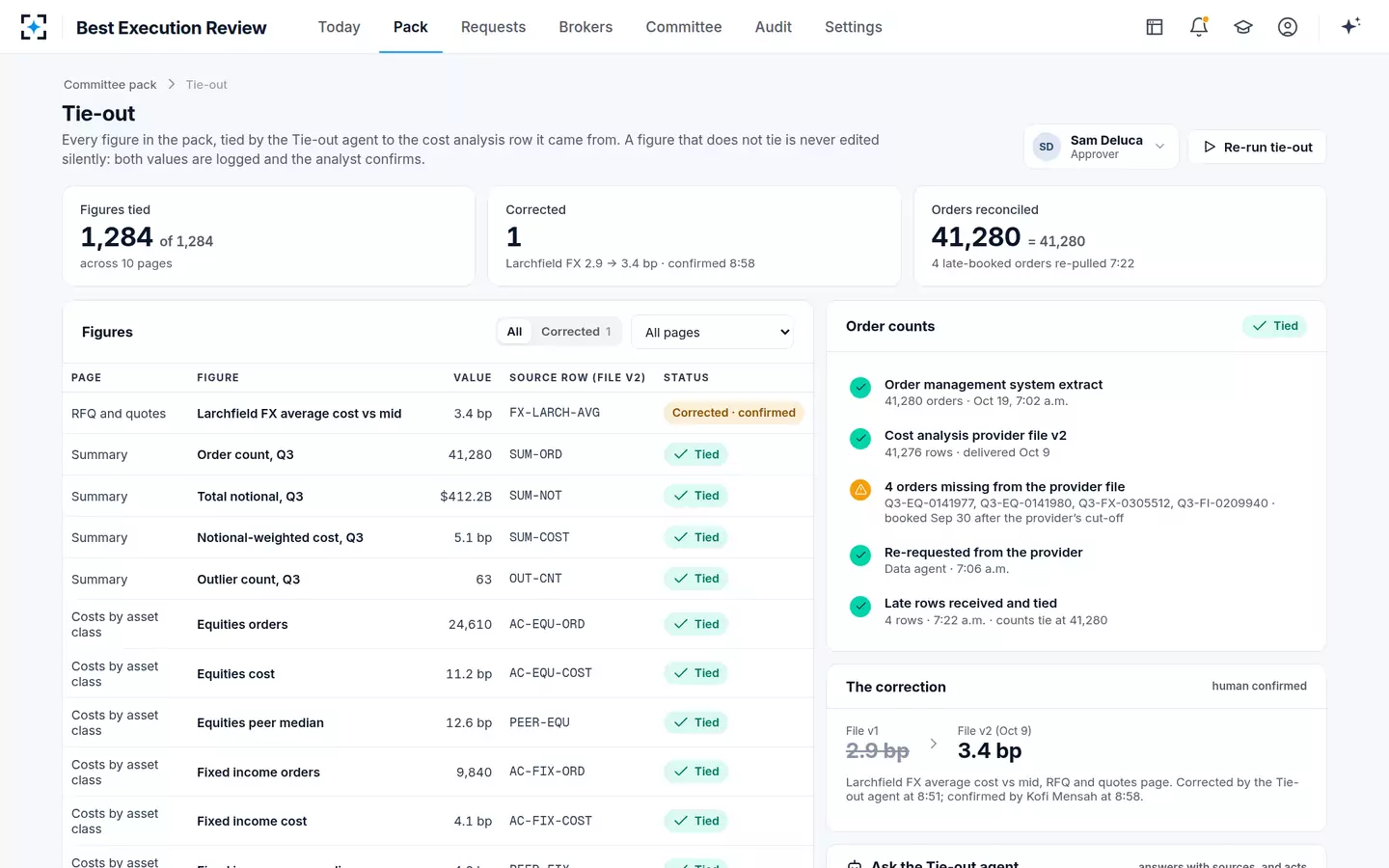Click the Equities peer median figure
This screenshot has width=1389, height=868.
pyautogui.click(x=260, y=722)
